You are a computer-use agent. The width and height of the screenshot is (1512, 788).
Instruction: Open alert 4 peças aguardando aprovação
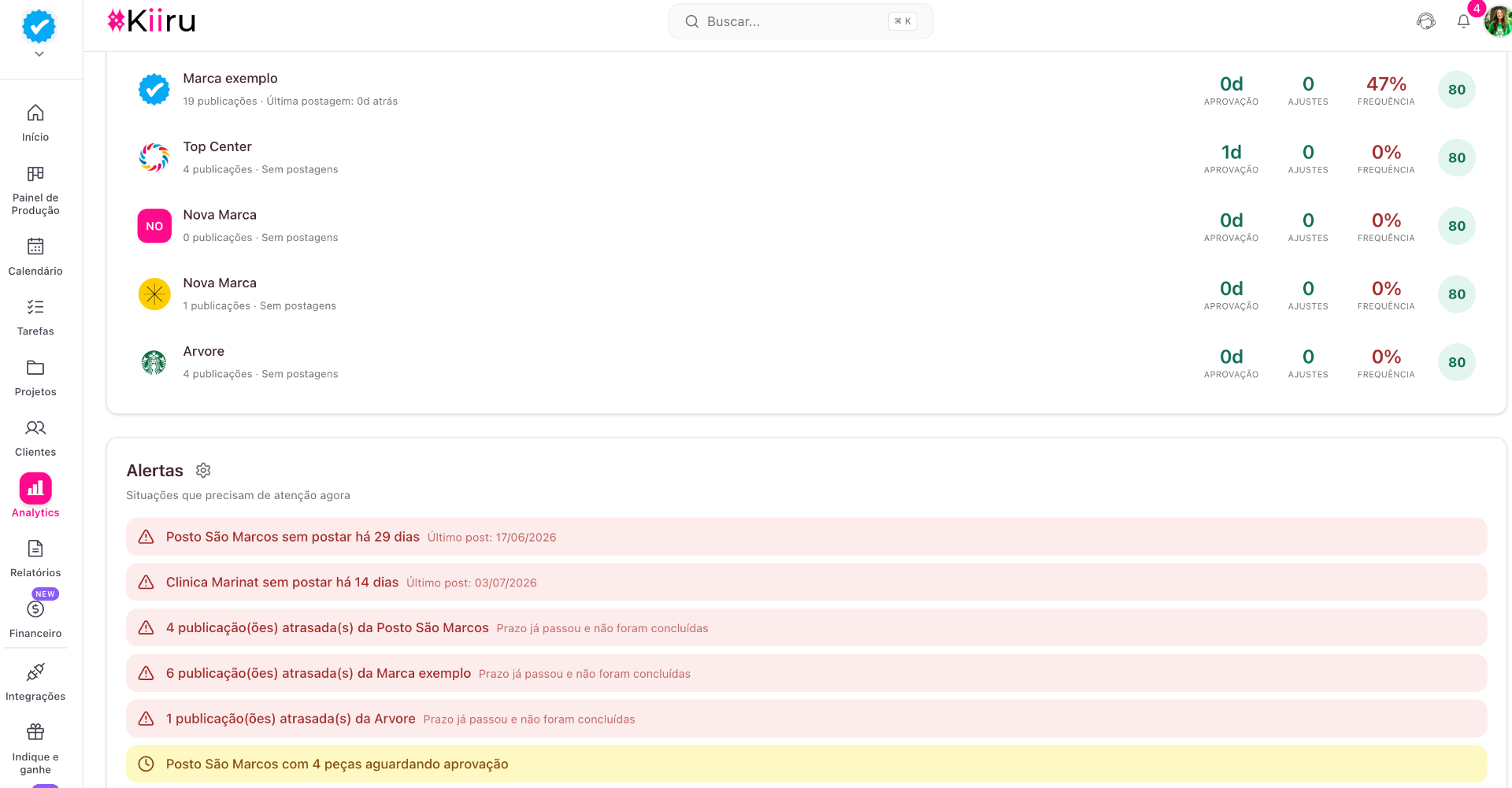point(806,764)
